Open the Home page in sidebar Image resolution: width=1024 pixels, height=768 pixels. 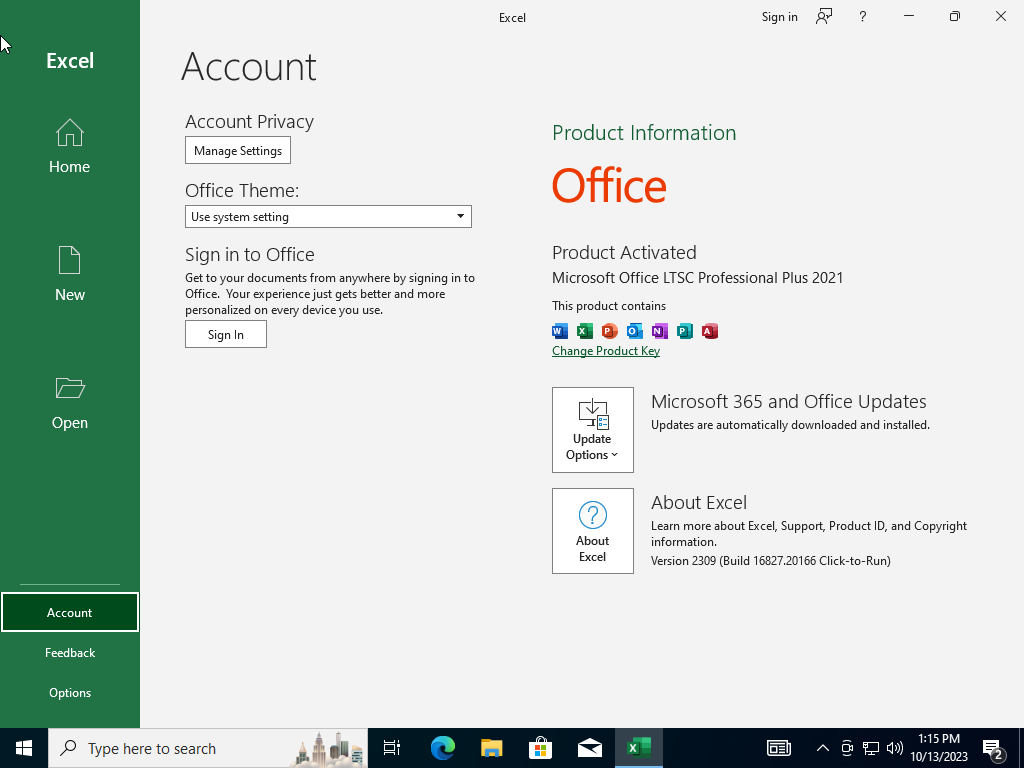tap(69, 146)
